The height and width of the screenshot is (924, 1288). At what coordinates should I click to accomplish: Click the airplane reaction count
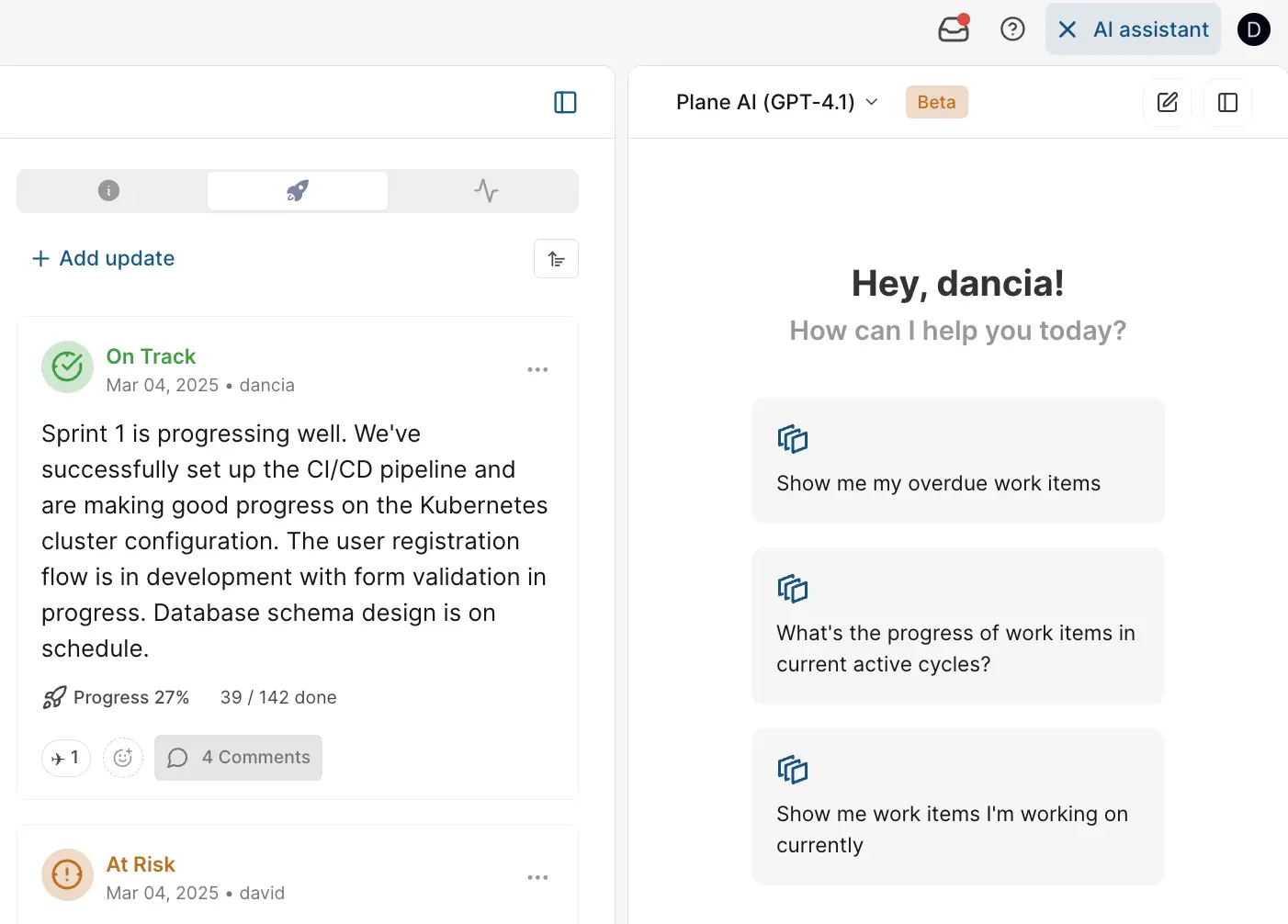click(66, 758)
